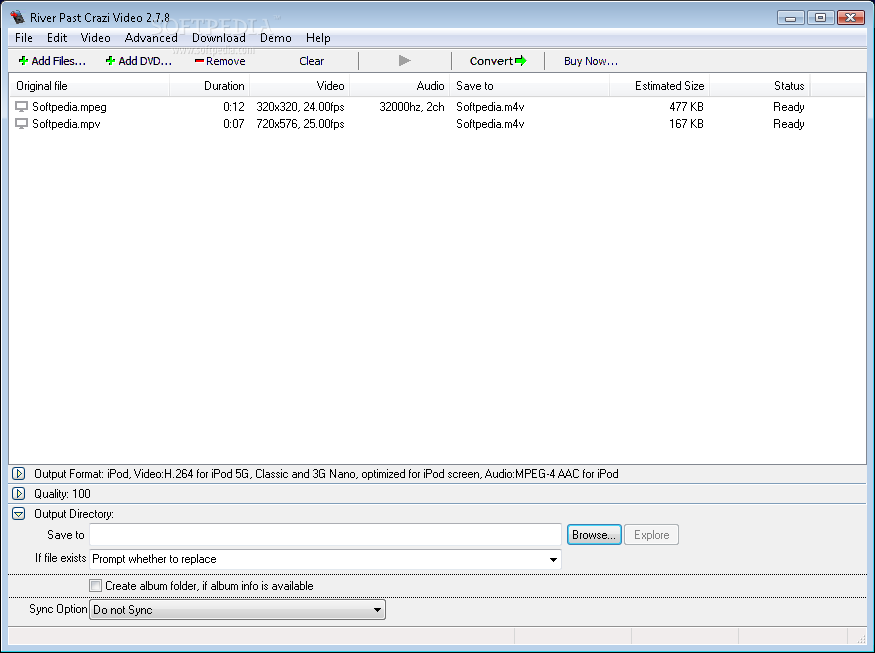Click Softpedia.m4v in the Softpedia.mpv row
Image resolution: width=875 pixels, height=653 pixels.
point(490,124)
